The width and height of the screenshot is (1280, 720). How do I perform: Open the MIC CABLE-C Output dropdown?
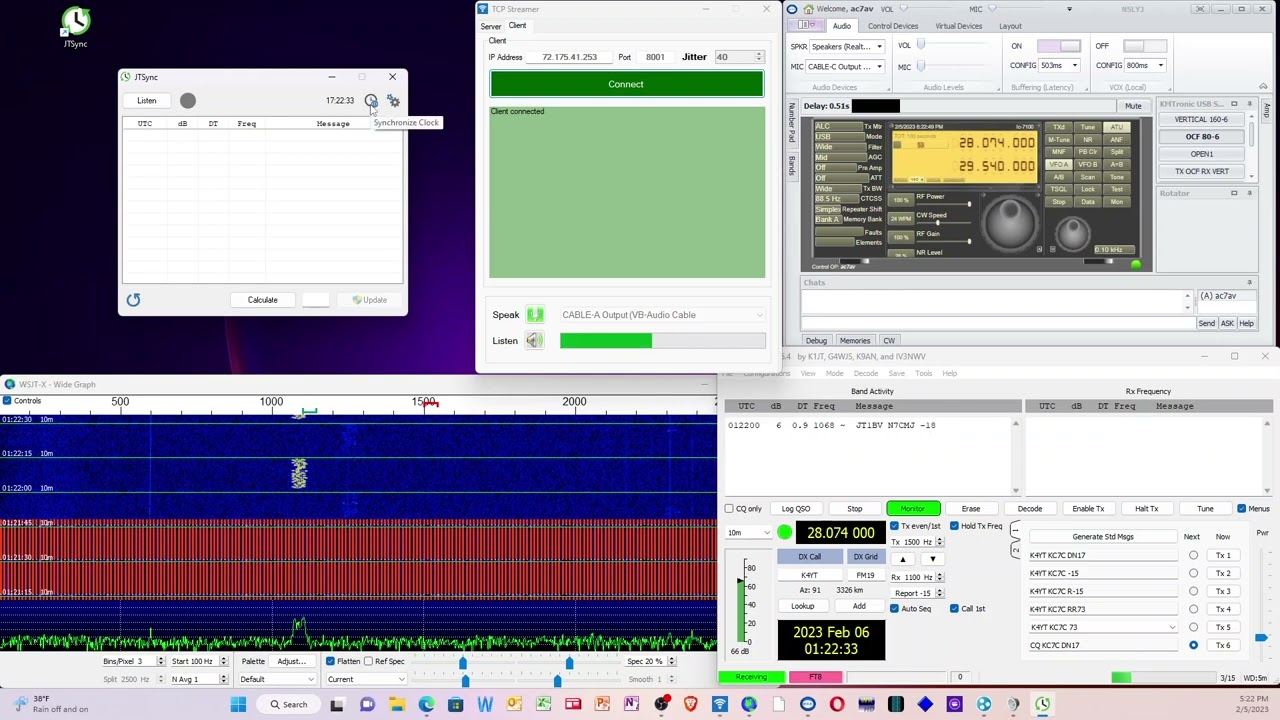846,67
